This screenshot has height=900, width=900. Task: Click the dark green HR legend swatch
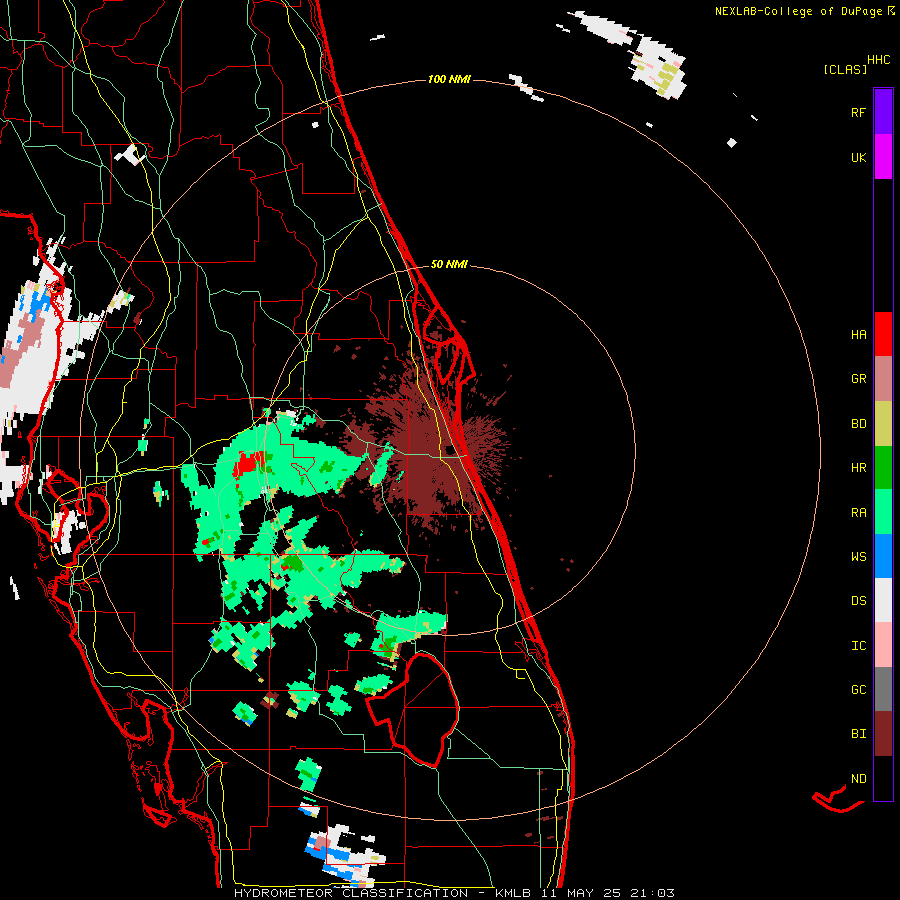point(883,467)
